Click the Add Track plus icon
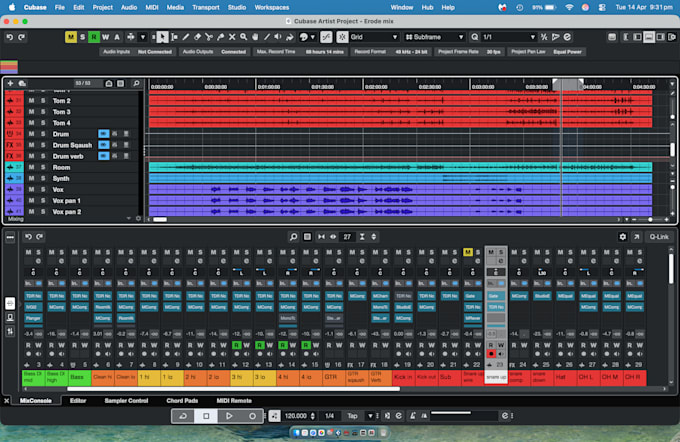The height and width of the screenshot is (442, 680). (10, 83)
